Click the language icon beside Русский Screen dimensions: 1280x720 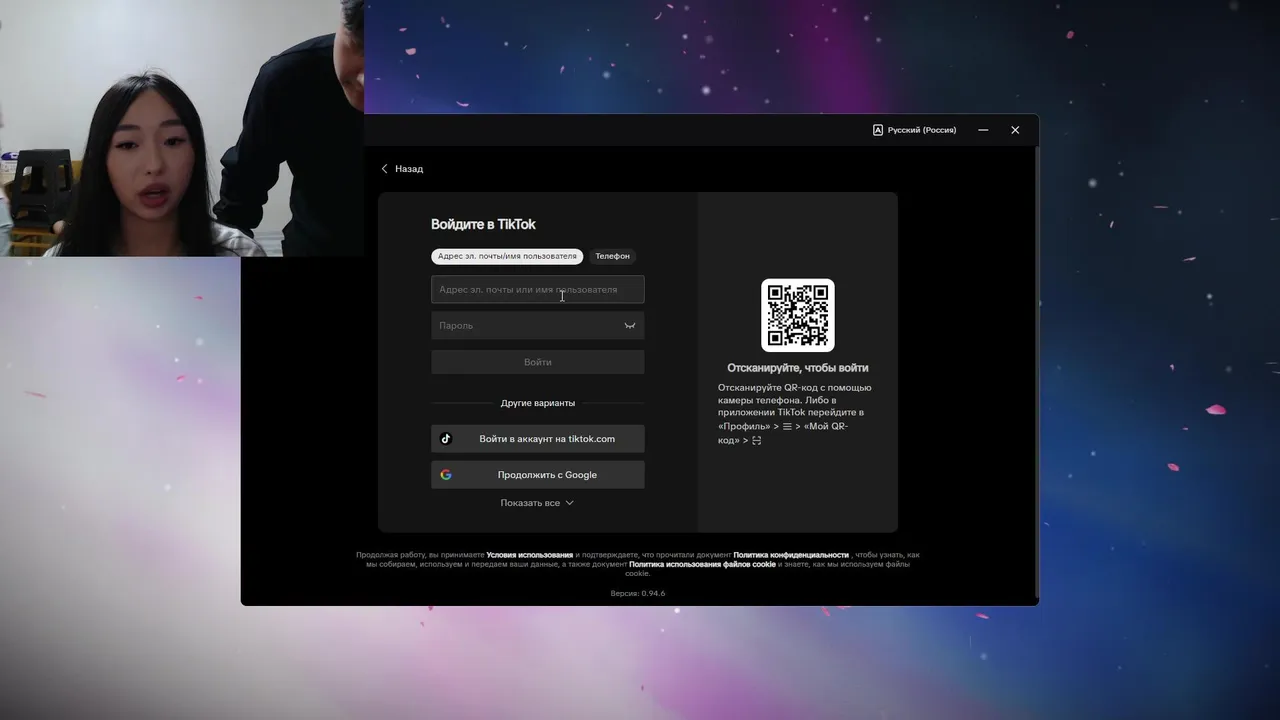[878, 130]
